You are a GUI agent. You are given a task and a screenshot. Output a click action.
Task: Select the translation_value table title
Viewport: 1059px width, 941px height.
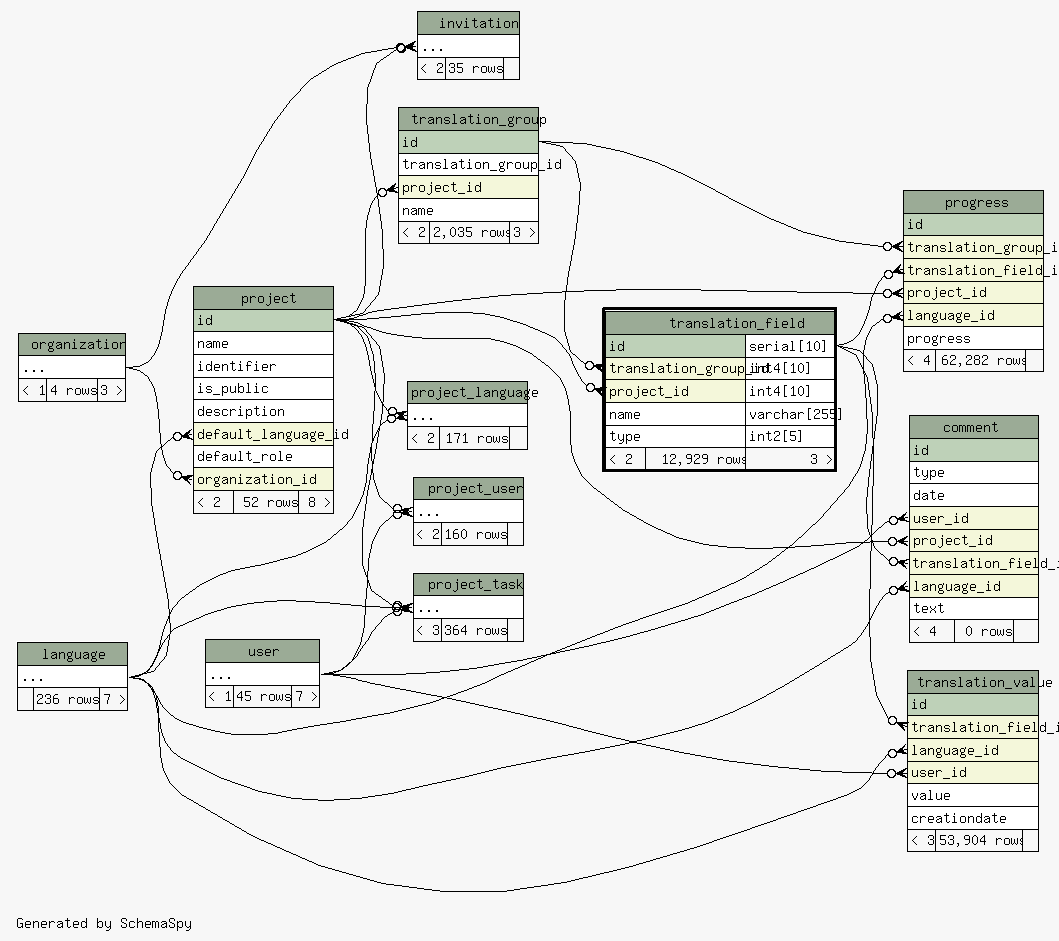click(972, 682)
